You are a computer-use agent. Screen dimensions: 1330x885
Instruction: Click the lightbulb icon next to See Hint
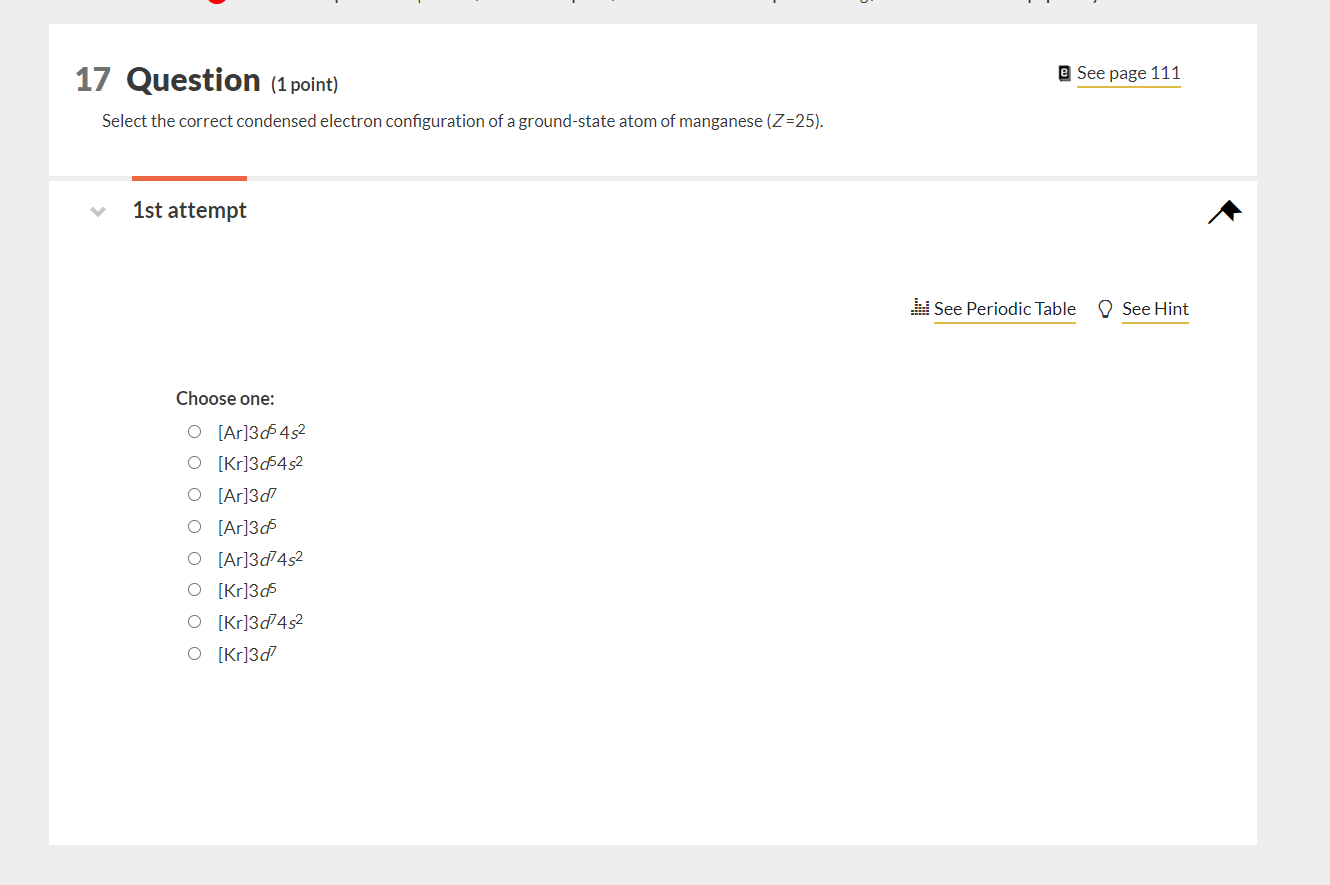click(x=1104, y=308)
